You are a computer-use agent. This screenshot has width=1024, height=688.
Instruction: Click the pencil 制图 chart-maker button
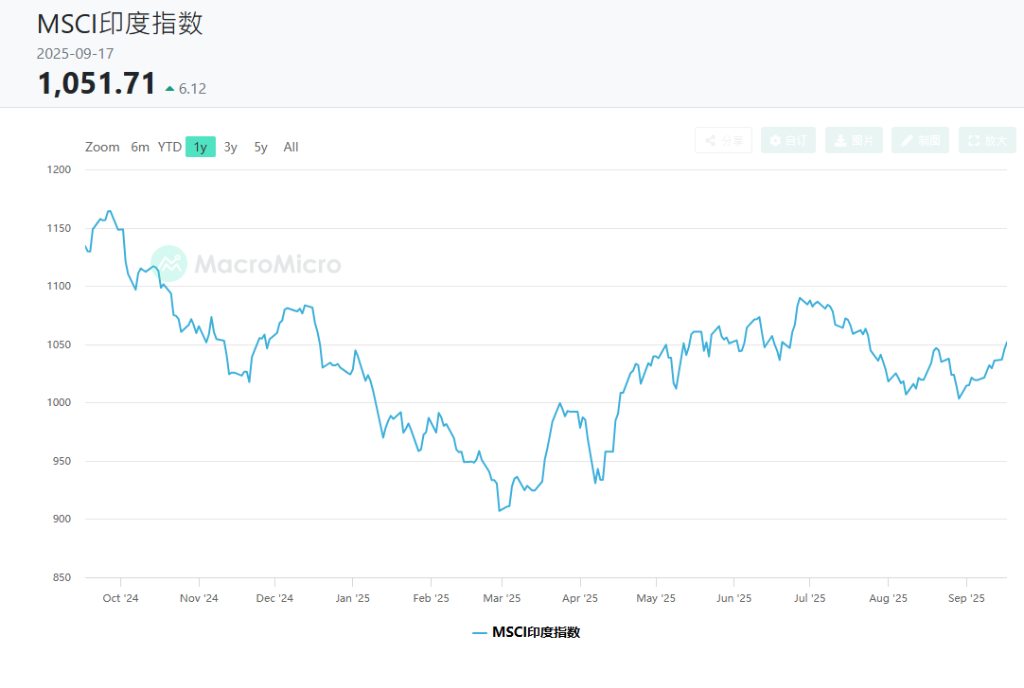921,141
